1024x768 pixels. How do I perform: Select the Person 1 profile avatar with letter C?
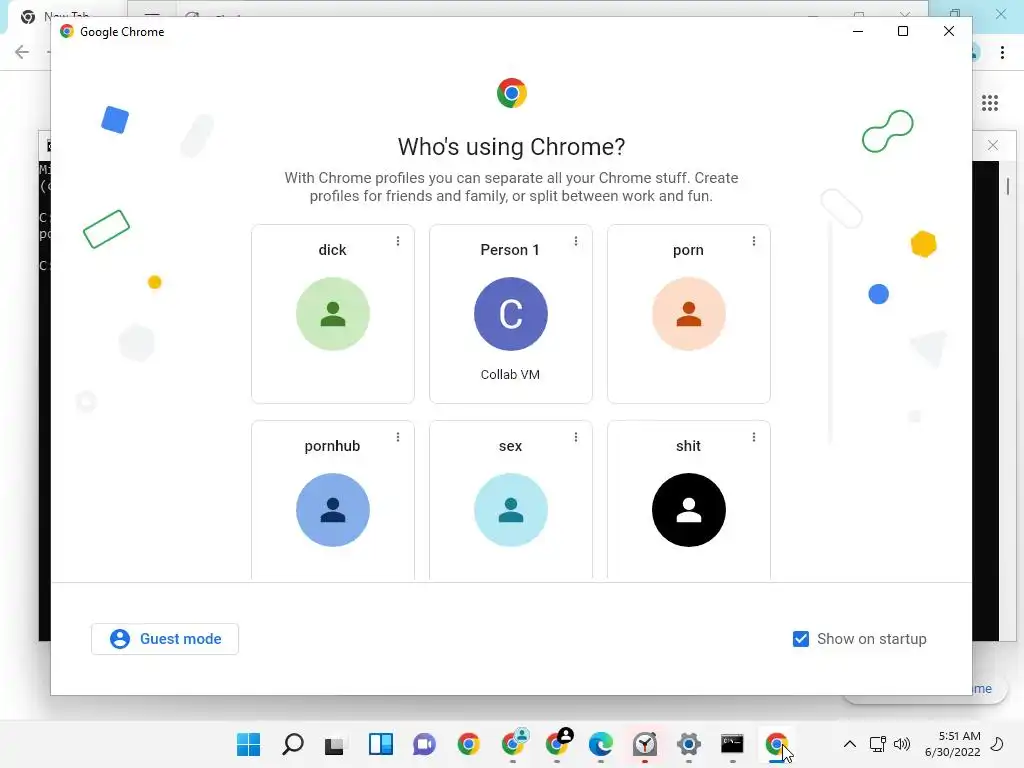[511, 314]
